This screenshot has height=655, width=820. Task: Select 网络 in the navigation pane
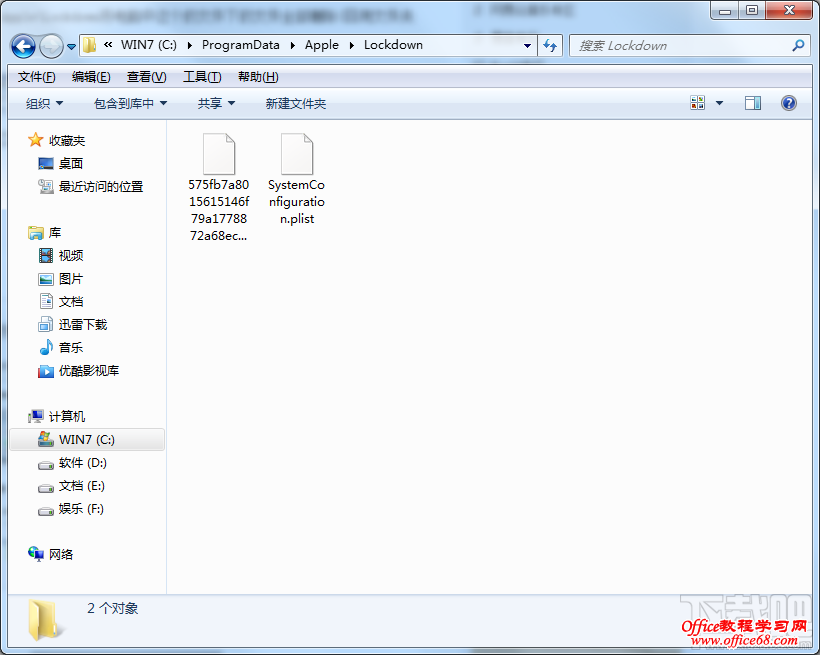(61, 555)
